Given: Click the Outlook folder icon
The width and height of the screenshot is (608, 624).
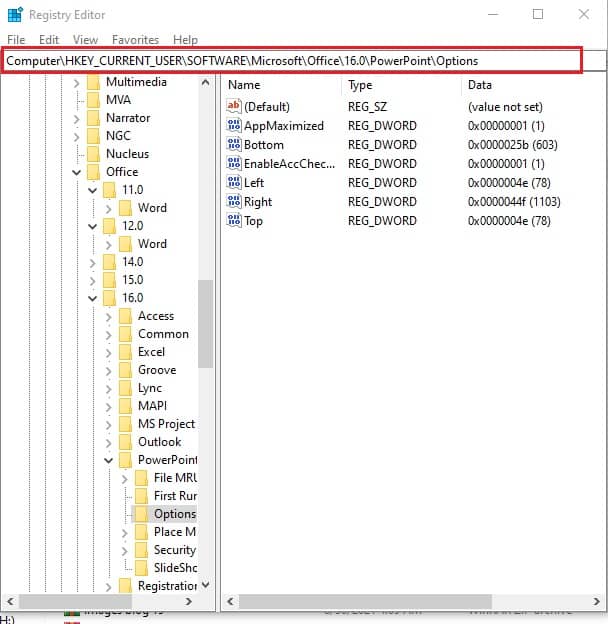Looking at the screenshot, I should coord(125,442).
